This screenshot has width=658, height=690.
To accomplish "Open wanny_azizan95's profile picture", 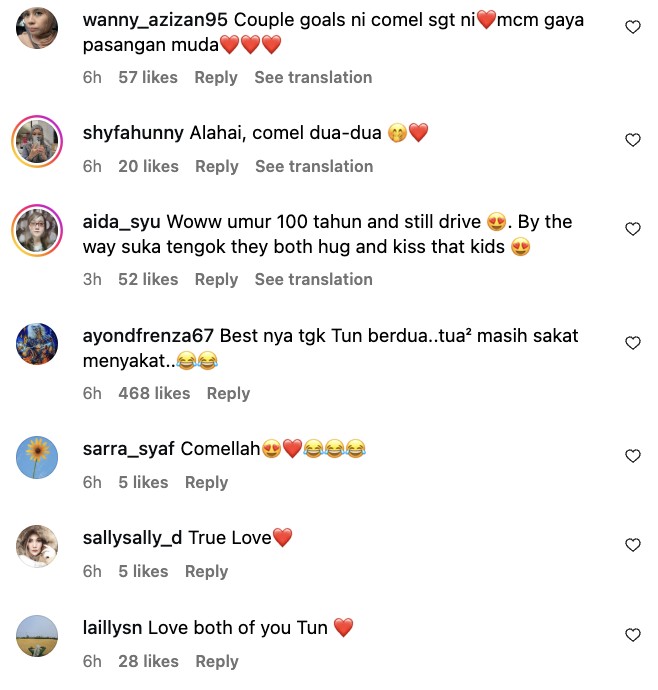I will tap(37, 28).
